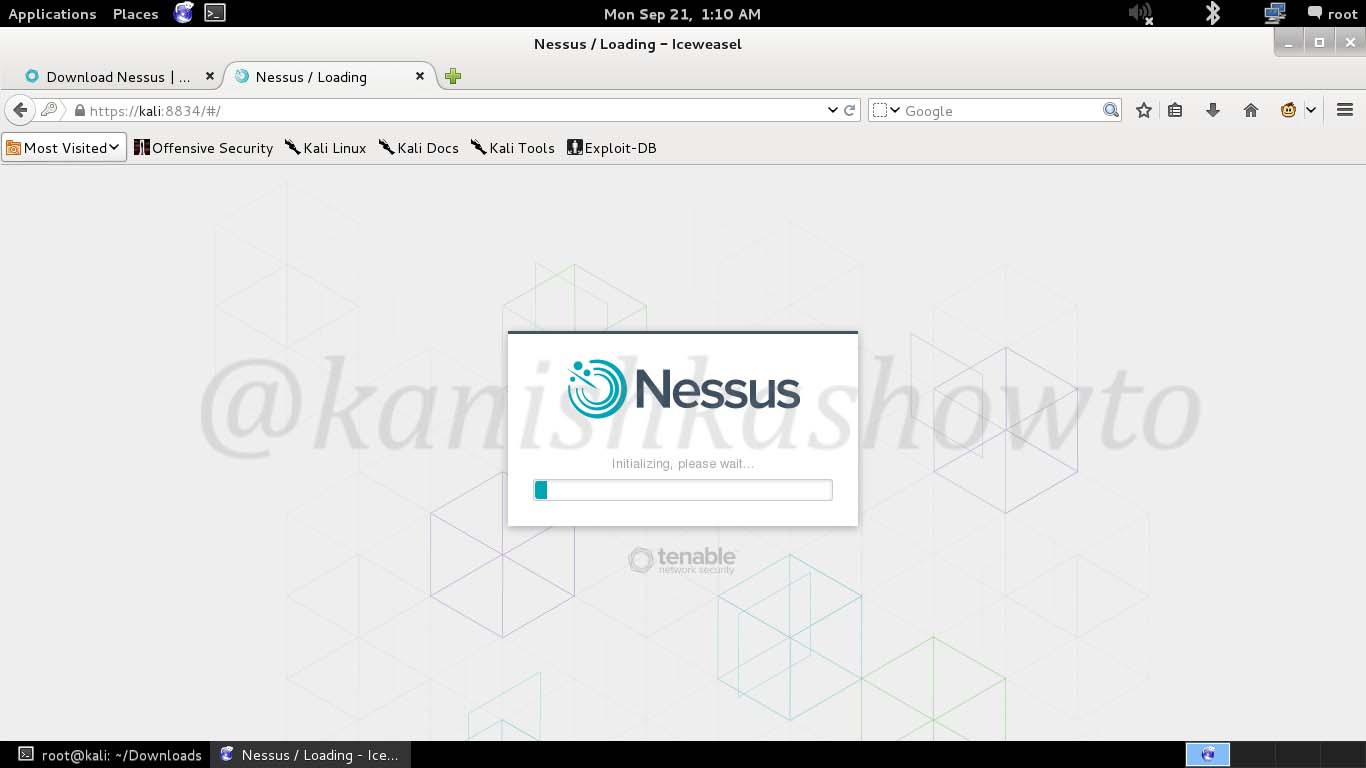Close the Nessus / Loading tab
Screen dimensions: 1366x768
420,76
